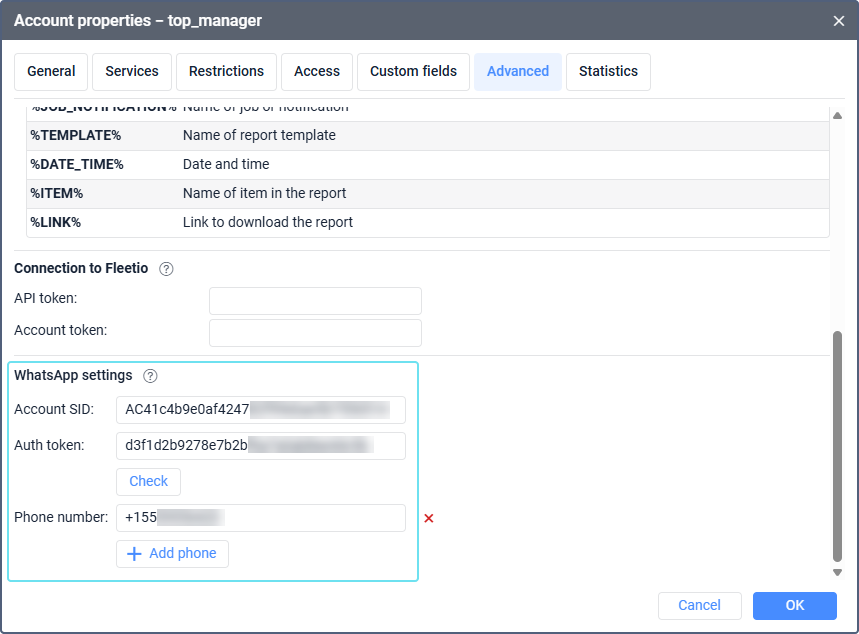
Task: Click the help icon next to WhatsApp settings
Action: (150, 376)
